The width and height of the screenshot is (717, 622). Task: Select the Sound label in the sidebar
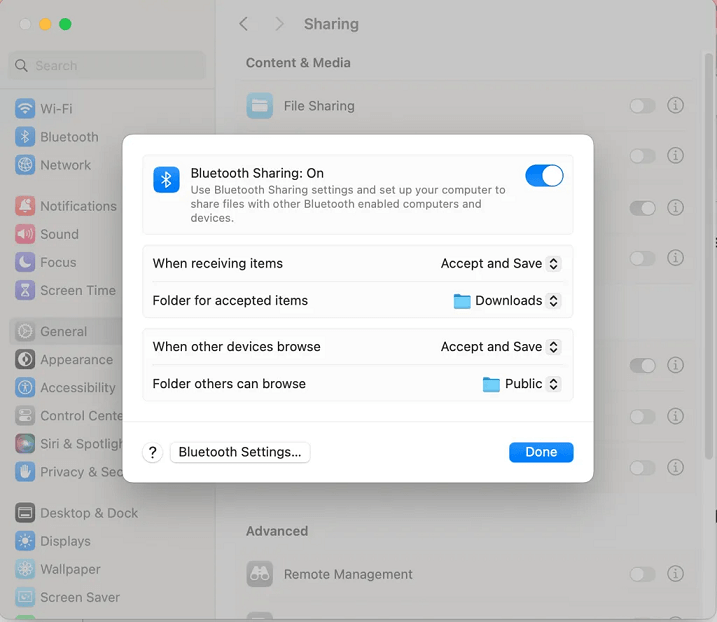(59, 234)
